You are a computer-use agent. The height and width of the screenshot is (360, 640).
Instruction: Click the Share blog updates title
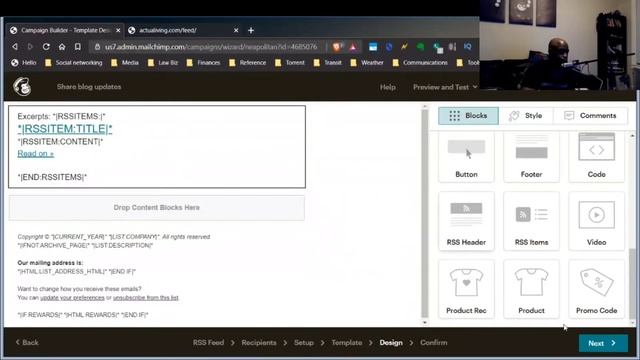[89, 87]
